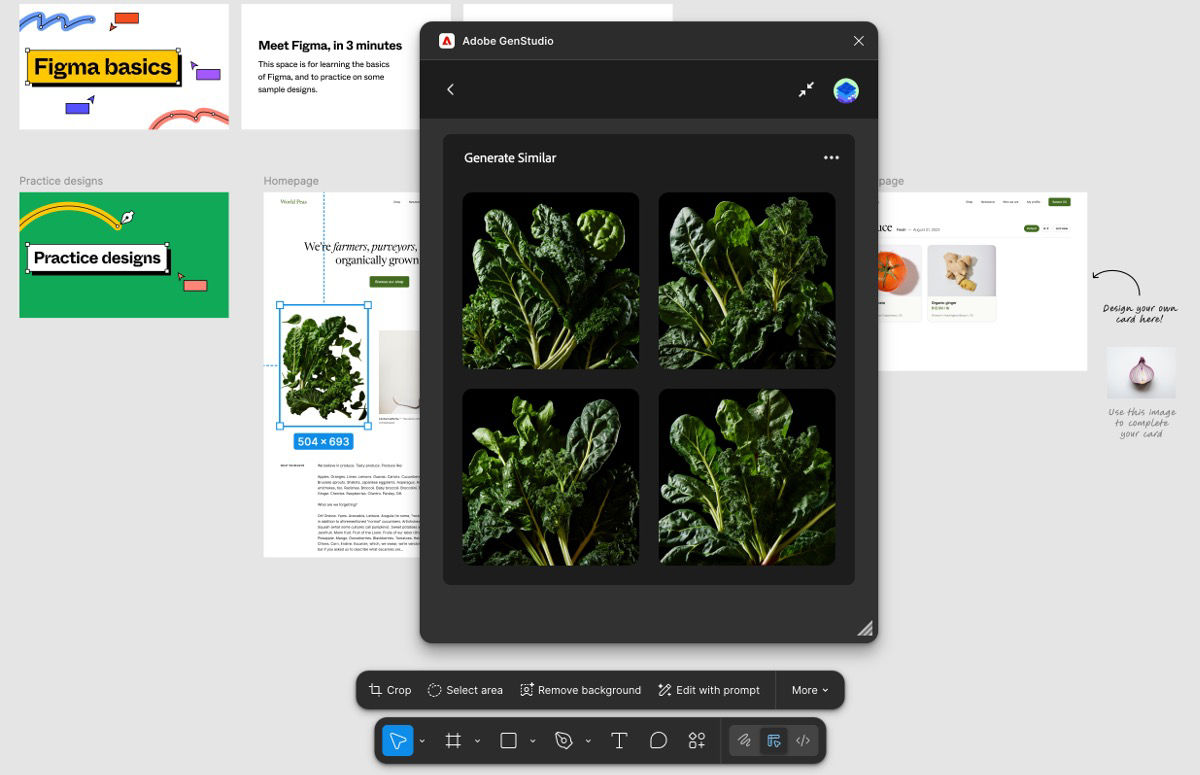1200x775 pixels.
Task: Expand the Frame tool options chevron
Action: [x=476, y=742]
